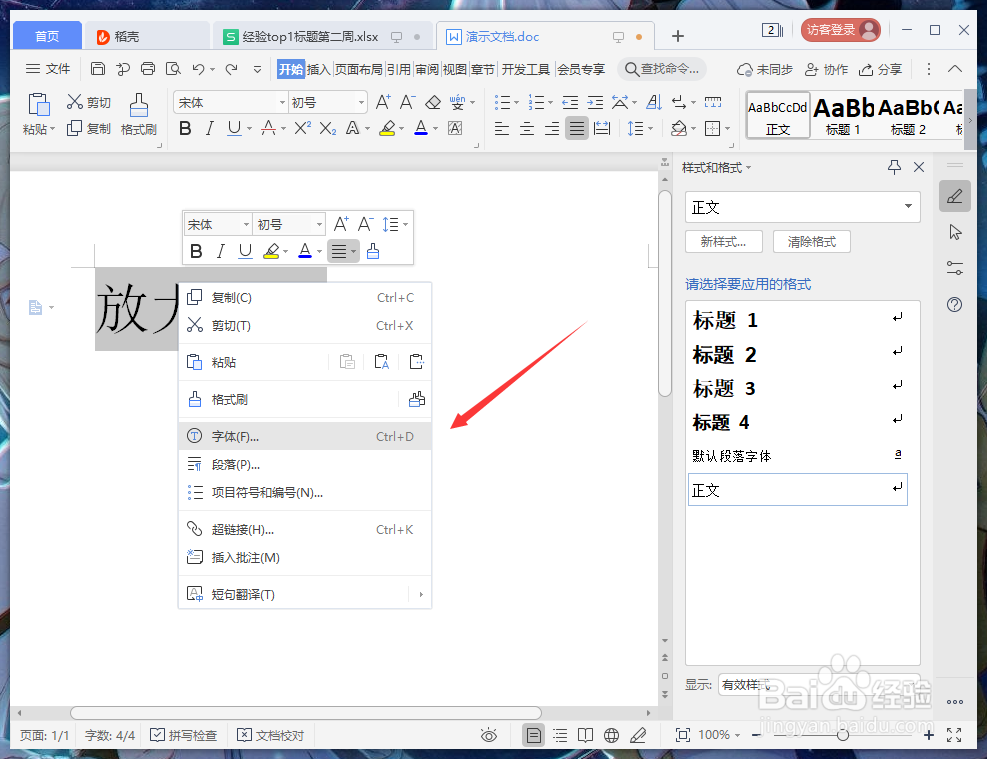The image size is (987, 759).
Task: Click the 新样式 new style button
Action: point(723,241)
